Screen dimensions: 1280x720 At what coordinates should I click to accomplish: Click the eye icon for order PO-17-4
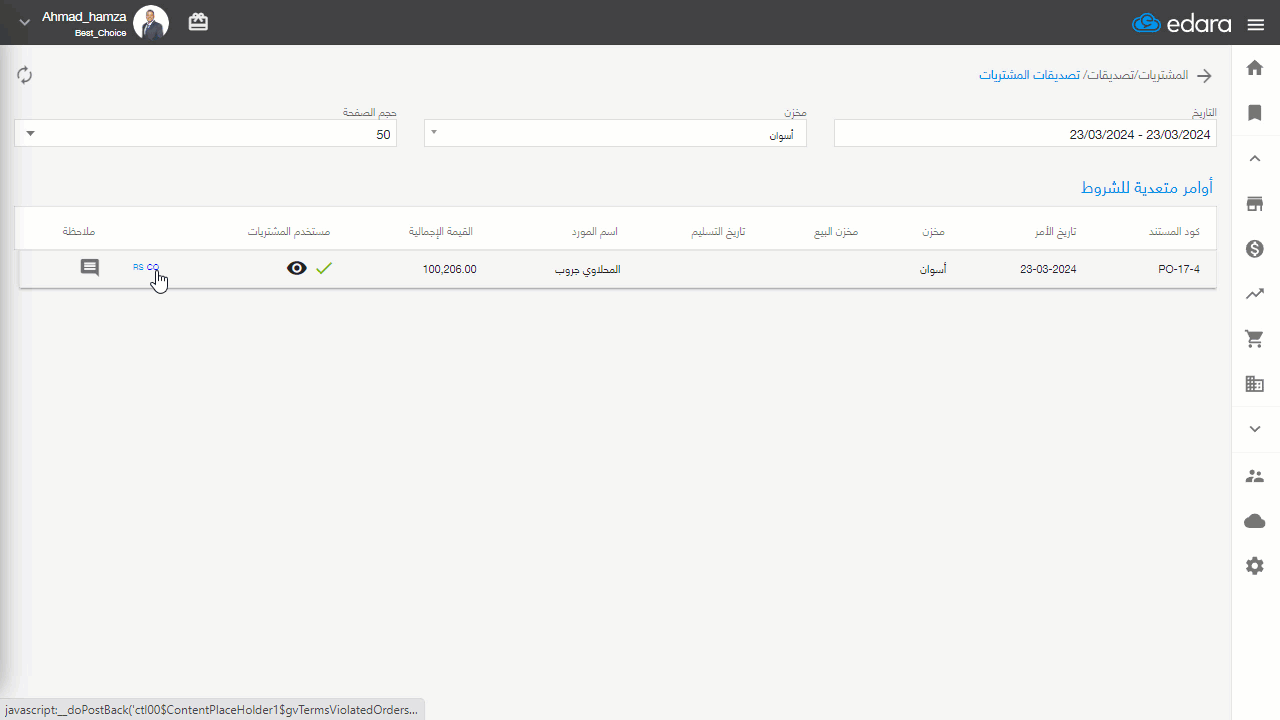click(297, 268)
